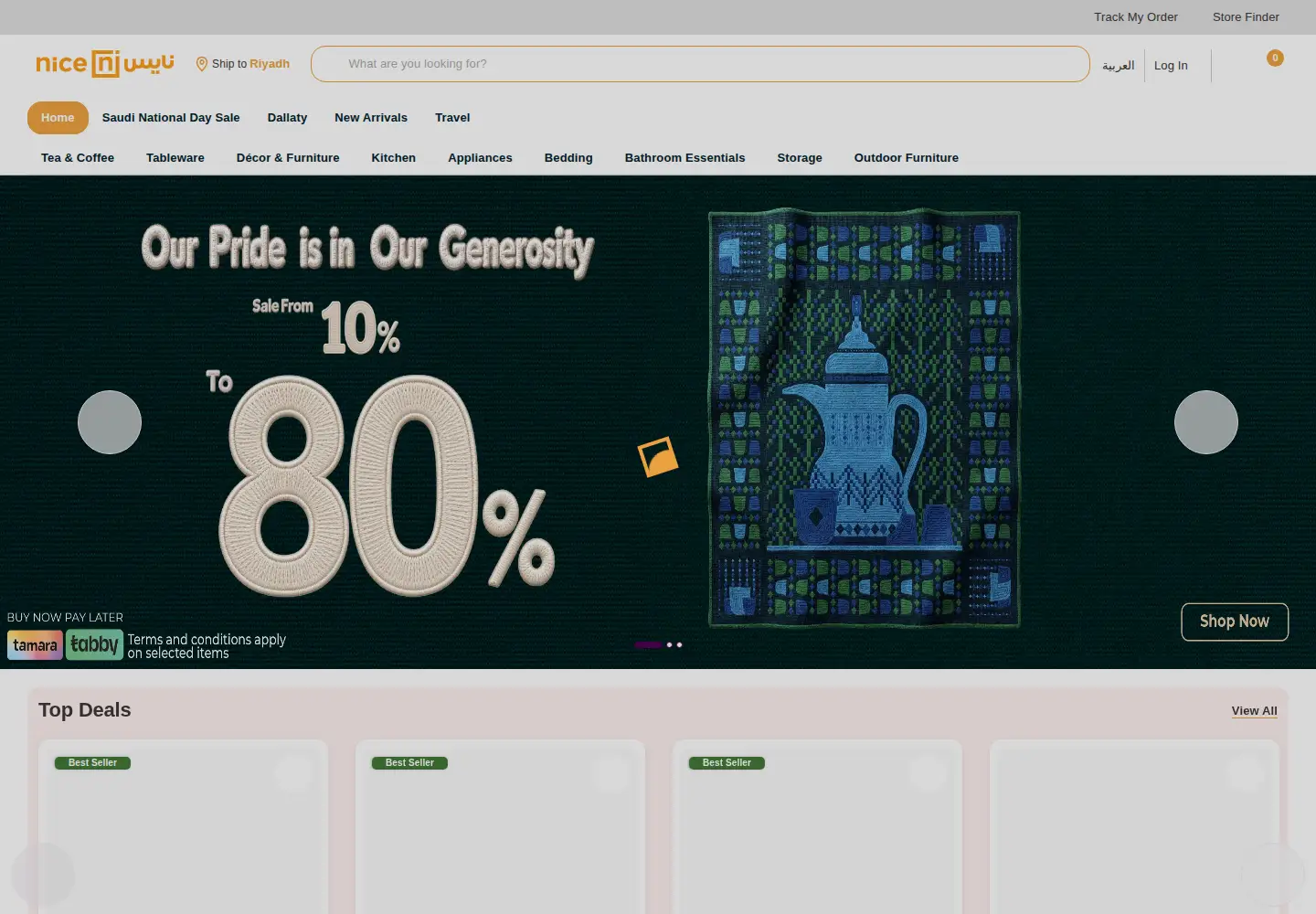The image size is (1316, 914).
Task: Open Tea & Coffee category
Action: tap(78, 158)
